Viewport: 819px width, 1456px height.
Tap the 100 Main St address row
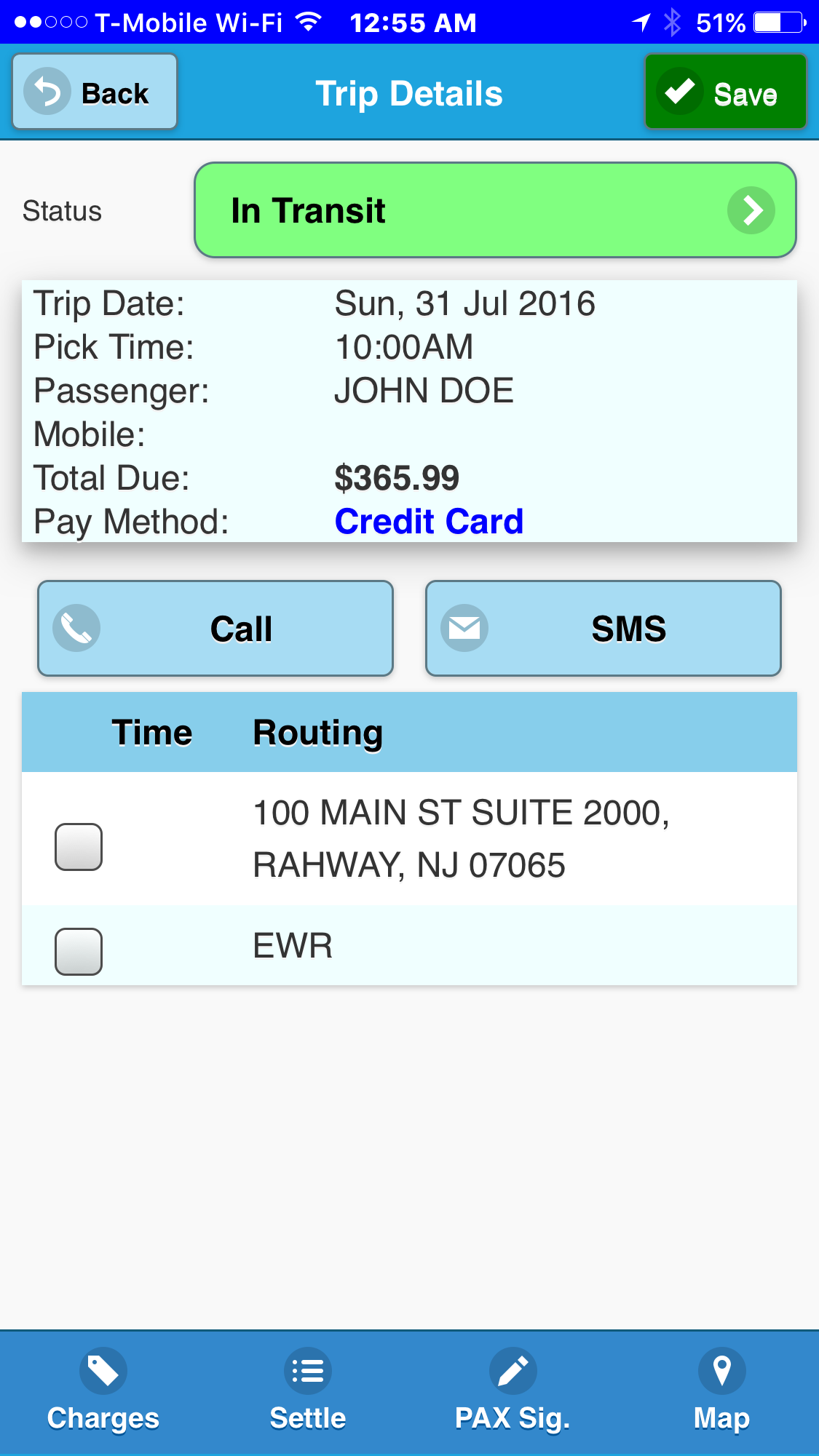409,839
